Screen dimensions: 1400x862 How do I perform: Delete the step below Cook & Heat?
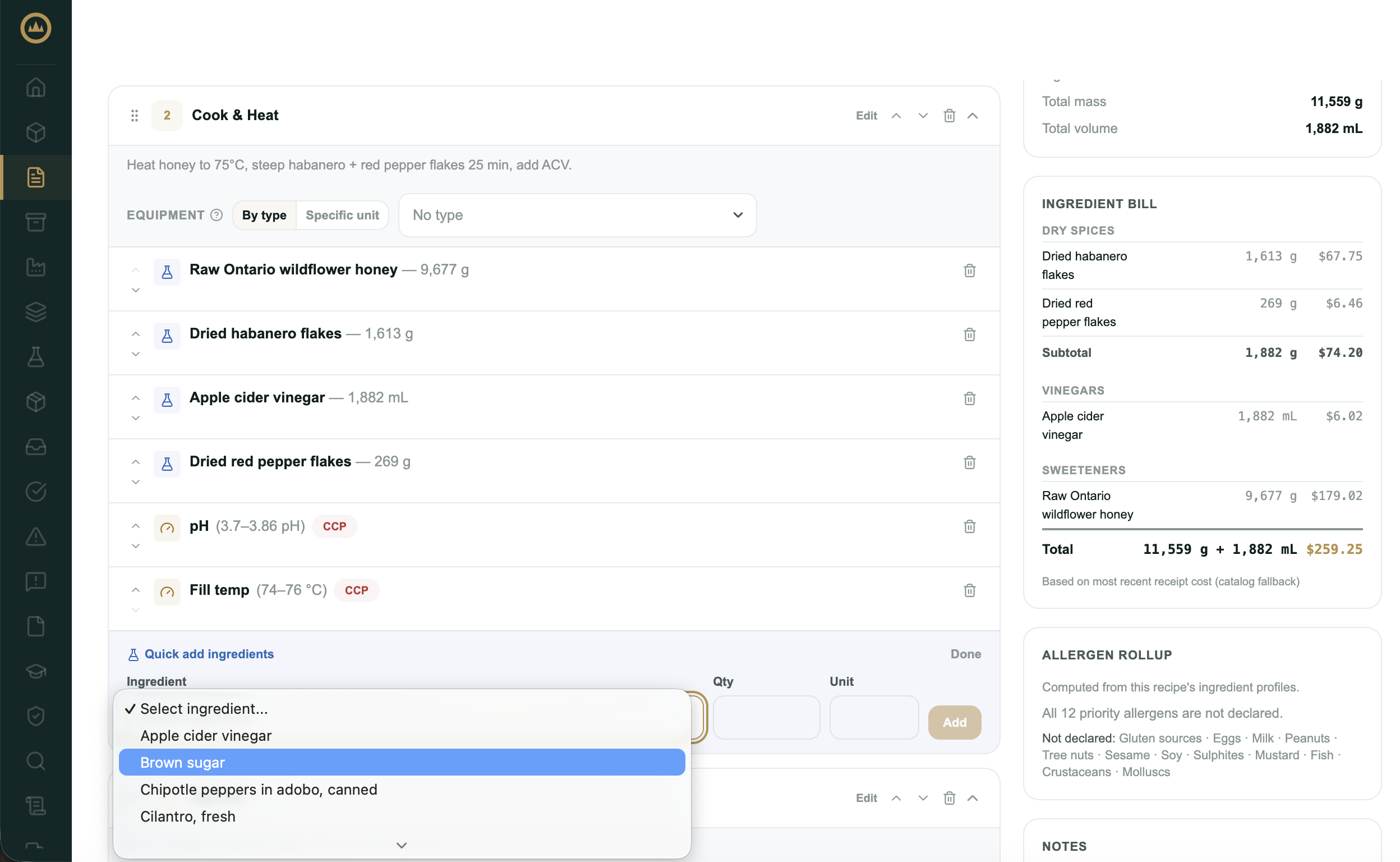pos(949,798)
